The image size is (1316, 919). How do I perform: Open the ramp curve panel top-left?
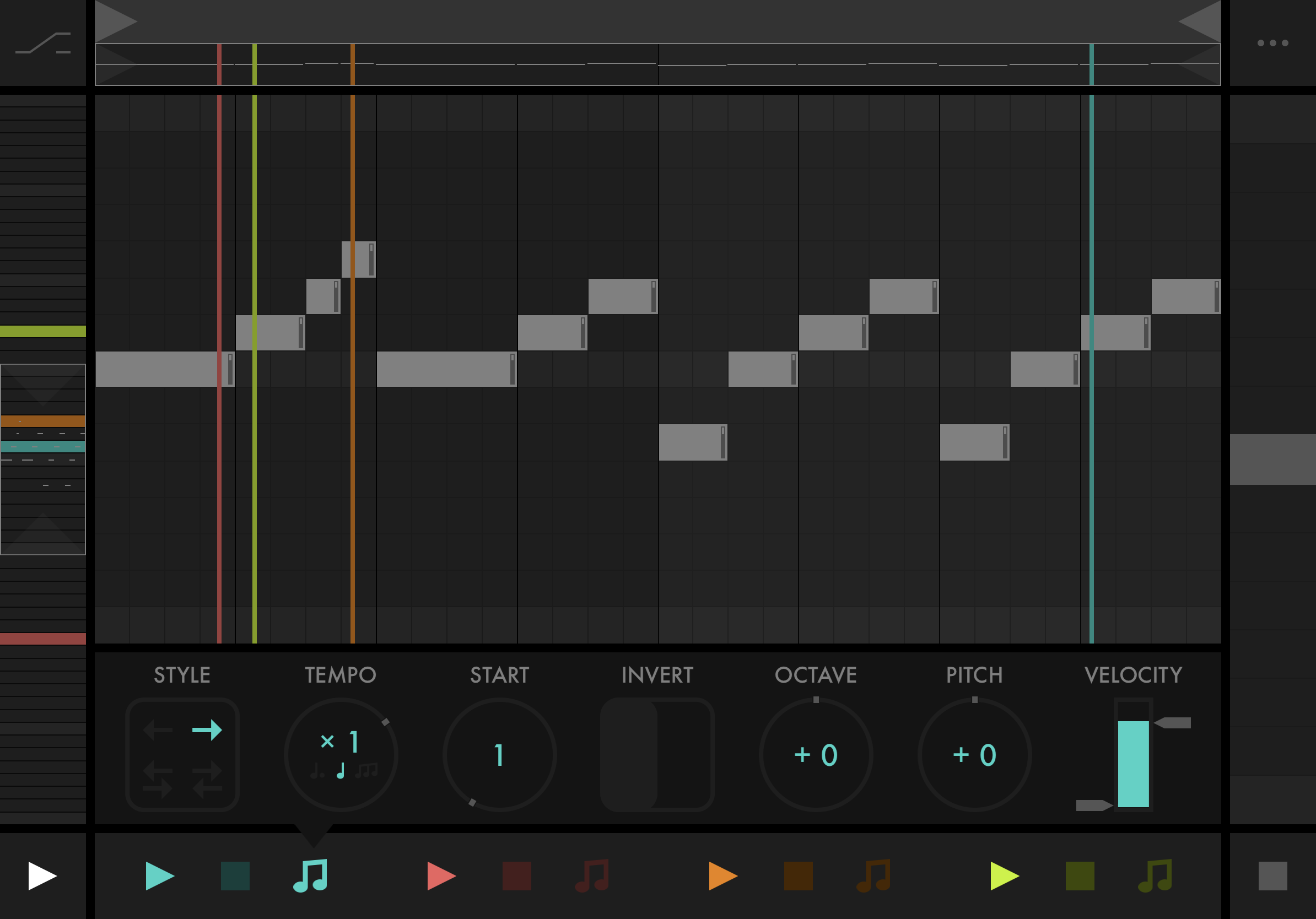43,43
